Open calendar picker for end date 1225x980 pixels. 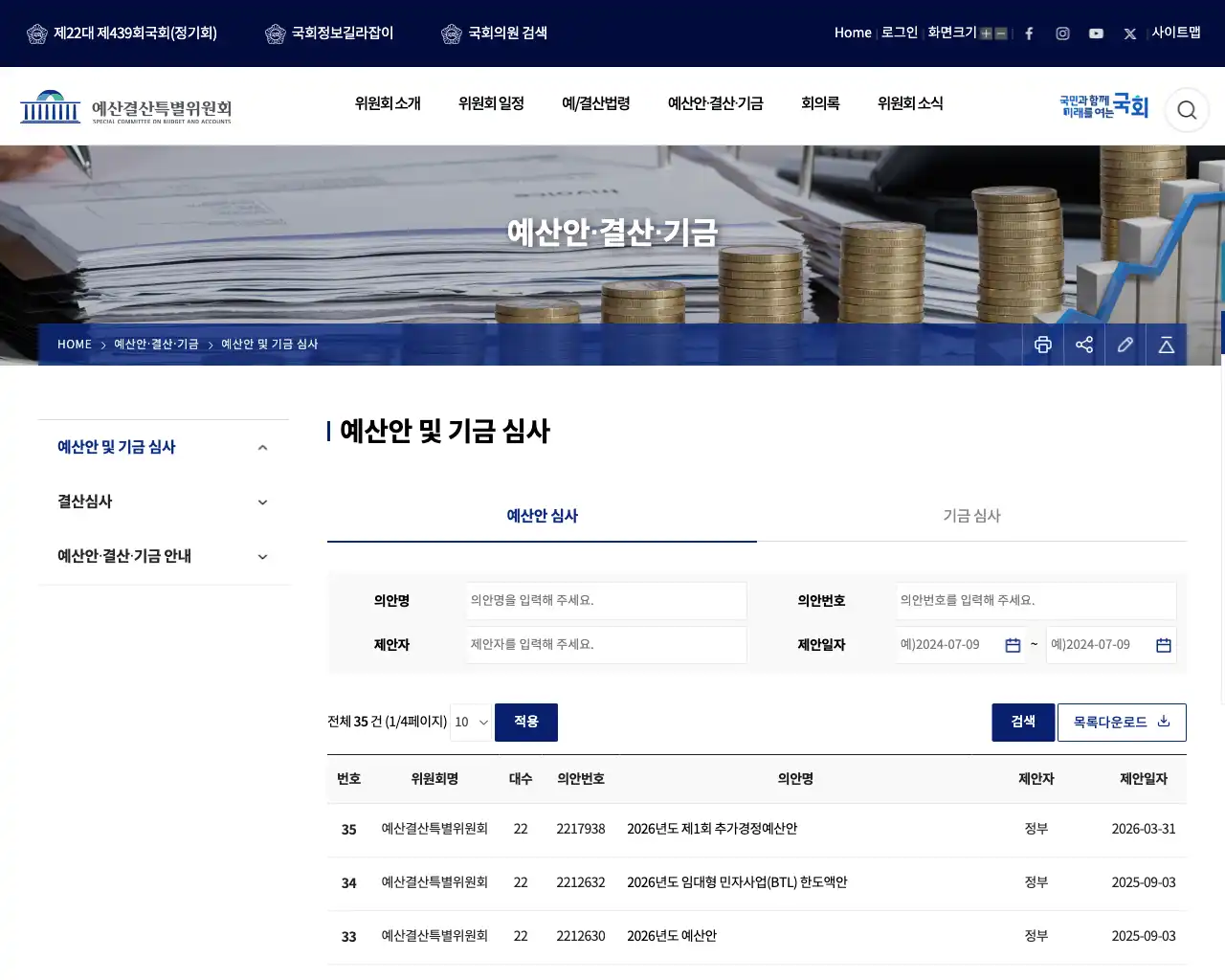(x=1164, y=645)
